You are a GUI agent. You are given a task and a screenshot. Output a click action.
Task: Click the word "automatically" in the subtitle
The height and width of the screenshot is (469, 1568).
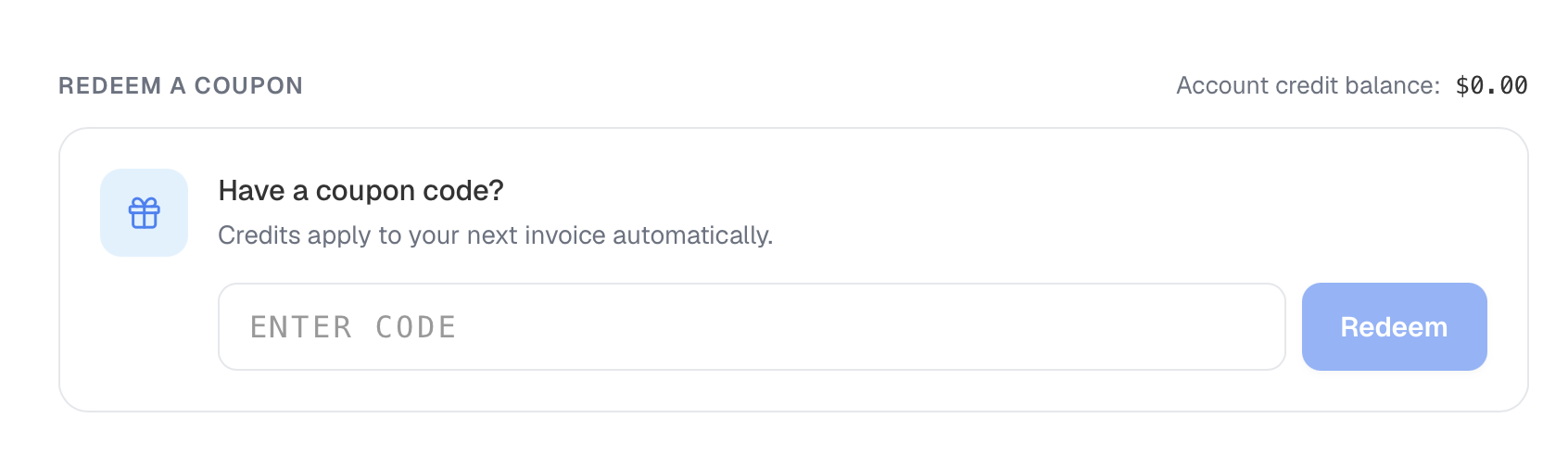692,235
